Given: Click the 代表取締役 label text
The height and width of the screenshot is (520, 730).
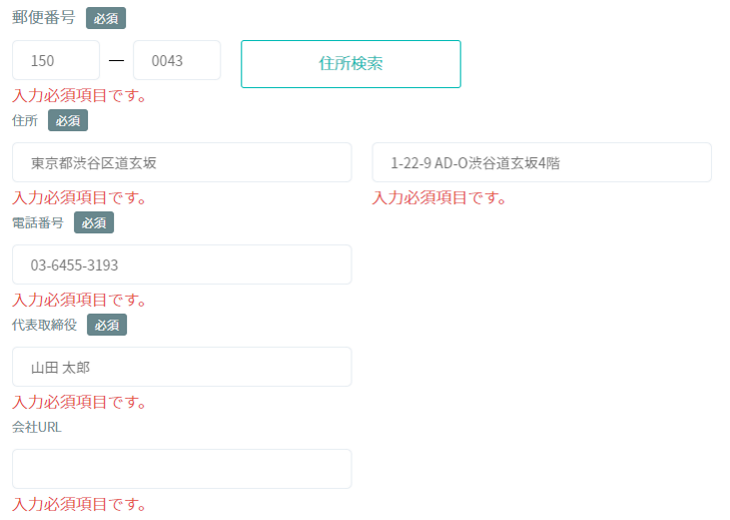Looking at the screenshot, I should click(44, 325).
